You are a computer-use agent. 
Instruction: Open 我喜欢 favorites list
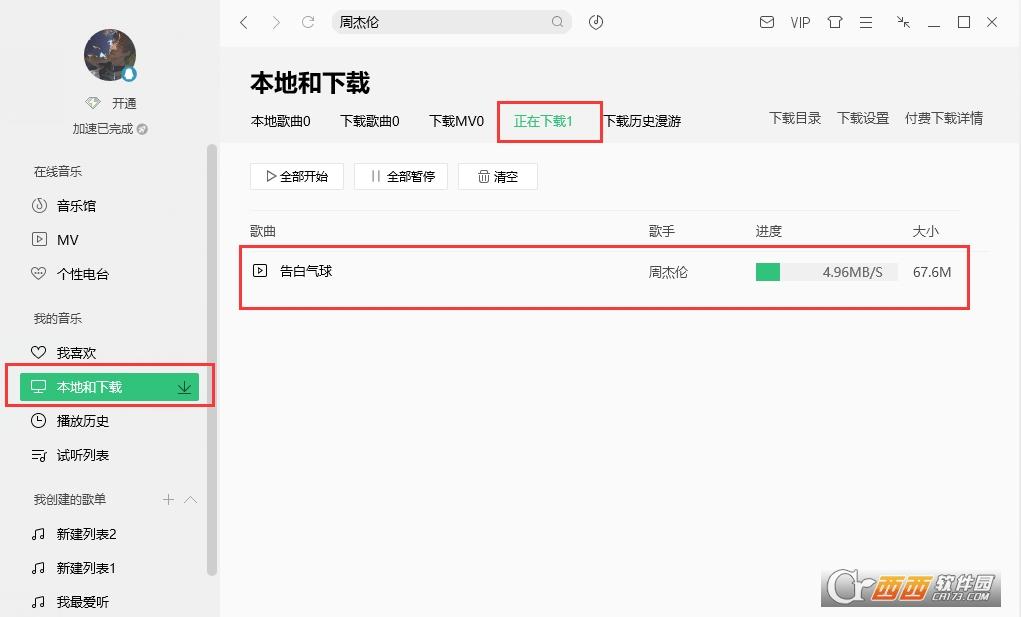(76, 353)
